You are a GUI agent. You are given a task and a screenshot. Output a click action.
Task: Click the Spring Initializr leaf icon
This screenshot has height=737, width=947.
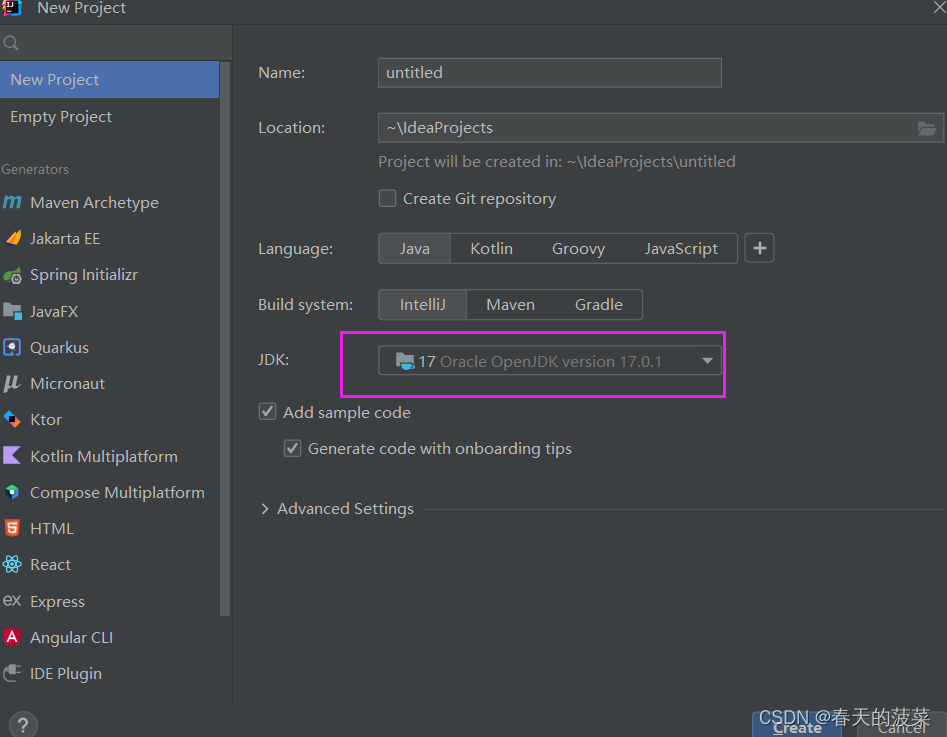pyautogui.click(x=13, y=275)
